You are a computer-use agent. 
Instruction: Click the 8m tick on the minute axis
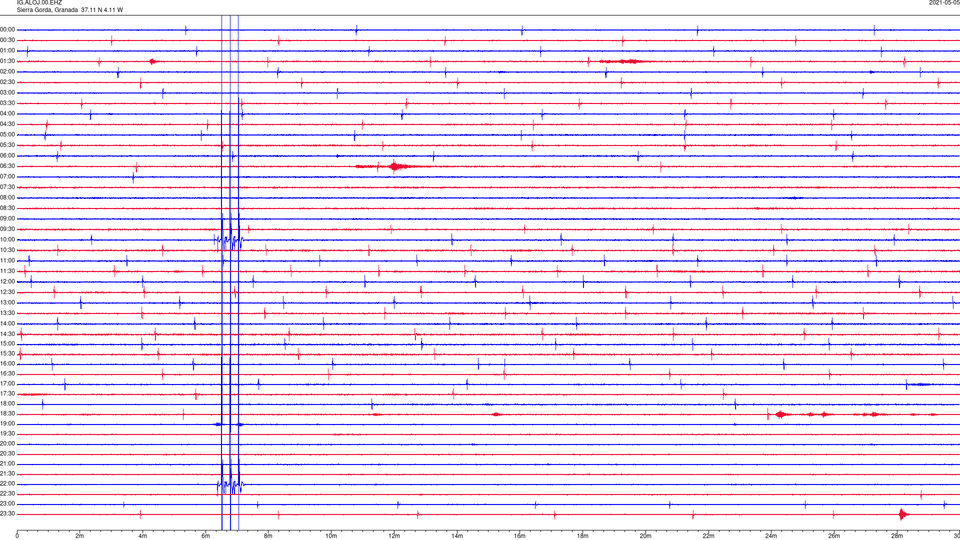tap(268, 536)
